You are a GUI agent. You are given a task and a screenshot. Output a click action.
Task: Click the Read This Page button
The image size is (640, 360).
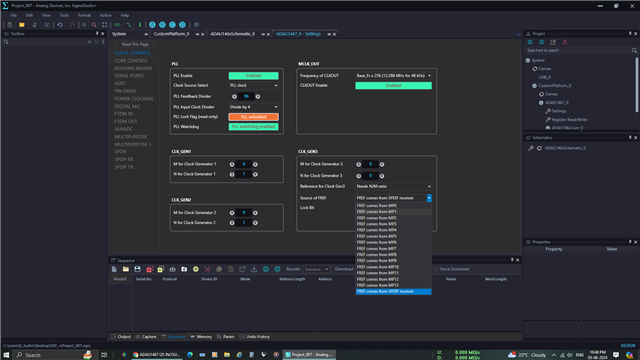[135, 44]
